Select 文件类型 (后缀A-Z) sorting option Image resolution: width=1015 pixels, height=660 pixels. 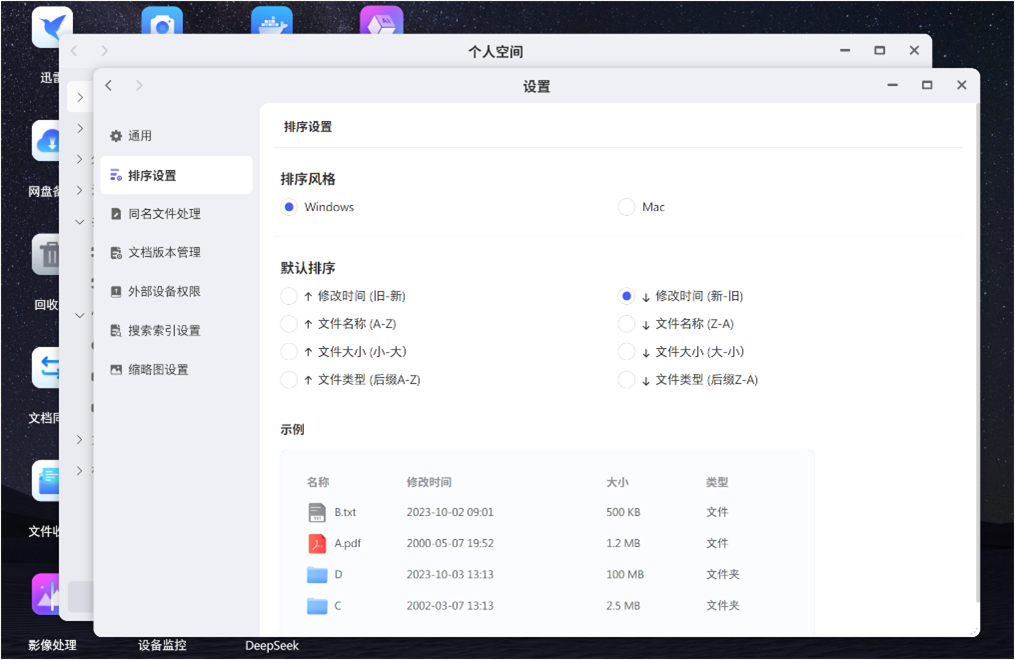click(x=289, y=380)
